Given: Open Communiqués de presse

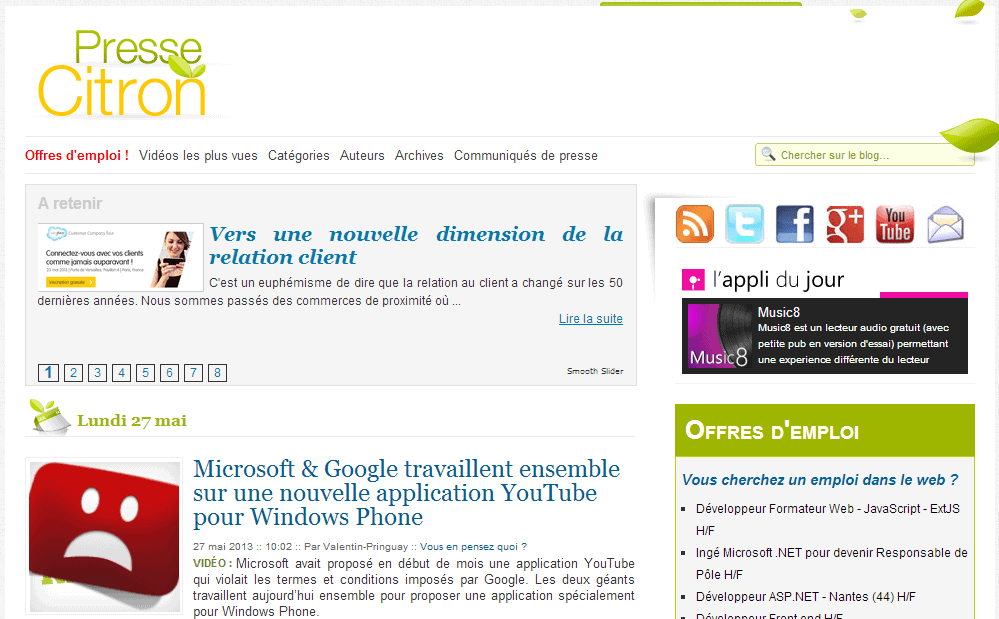Looking at the screenshot, I should (x=526, y=155).
